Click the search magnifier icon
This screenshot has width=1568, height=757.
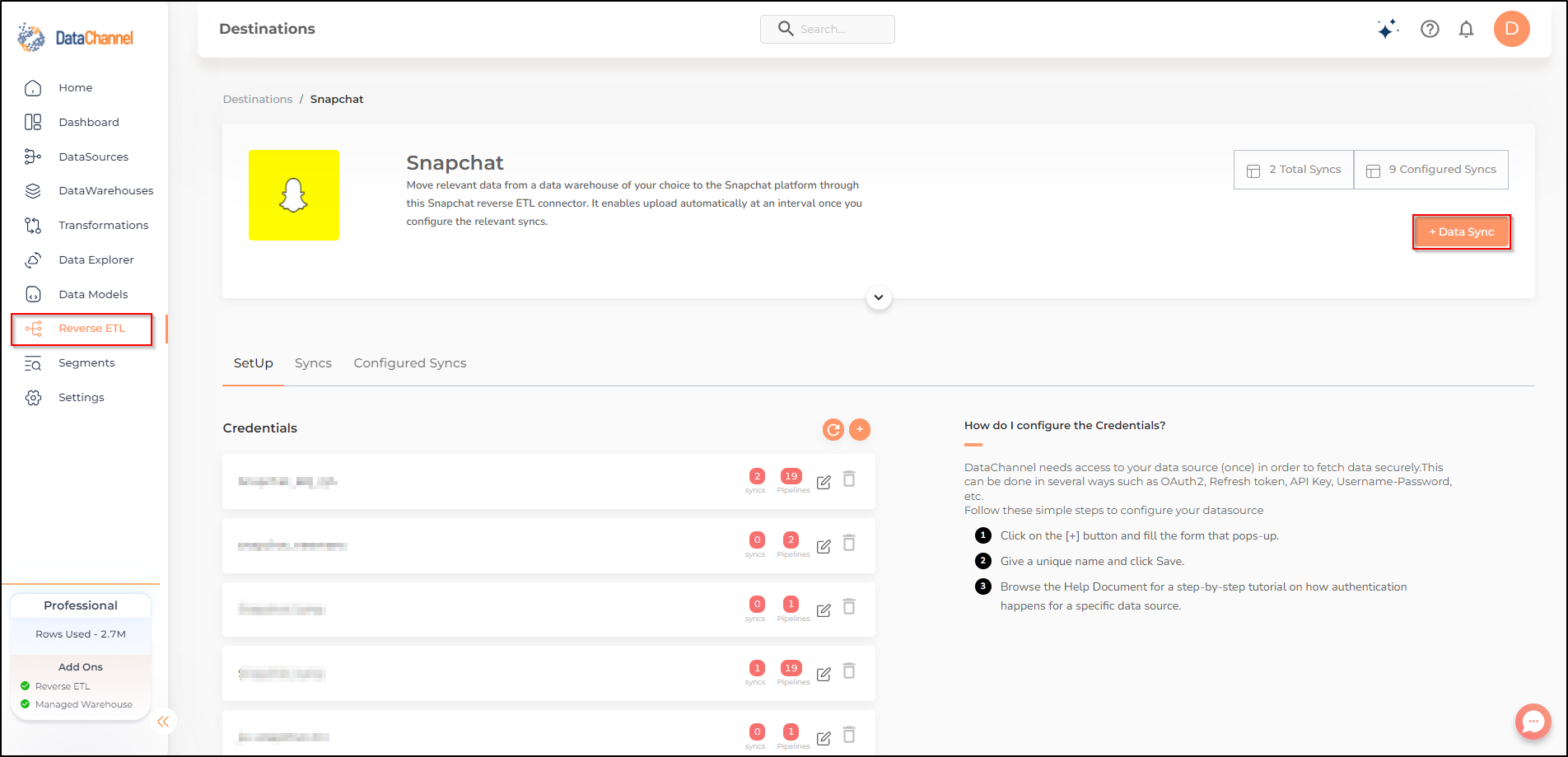point(786,29)
